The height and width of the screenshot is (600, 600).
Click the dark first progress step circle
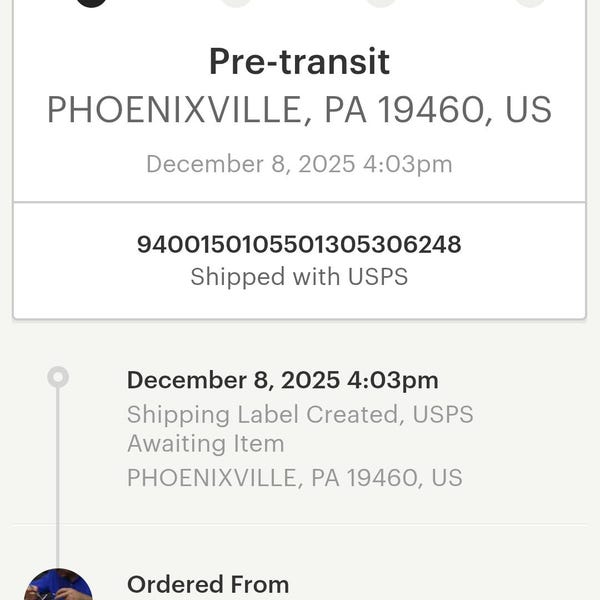point(91,2)
